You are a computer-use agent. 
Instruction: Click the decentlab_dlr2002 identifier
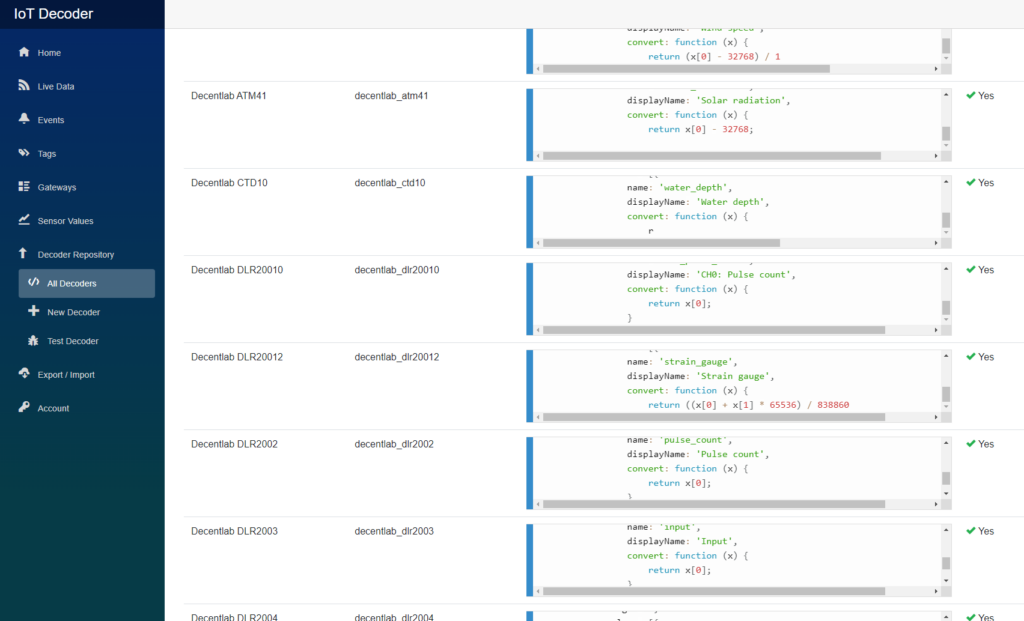pyautogui.click(x=394, y=444)
